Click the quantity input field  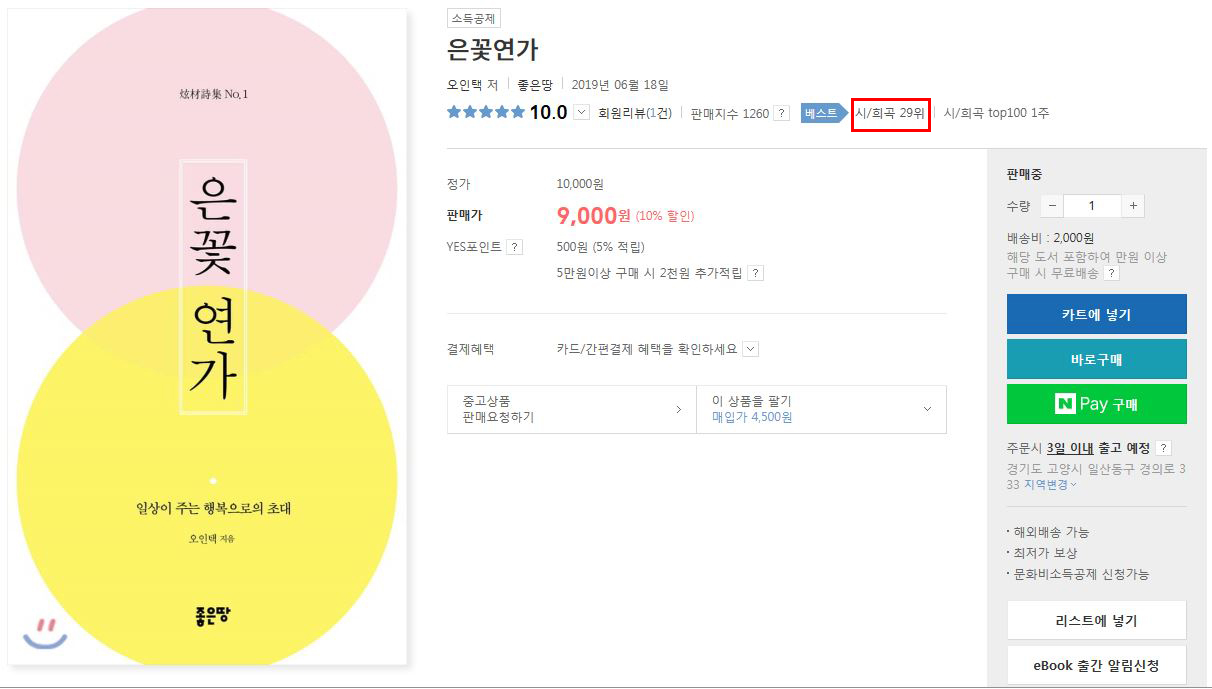pos(1092,206)
